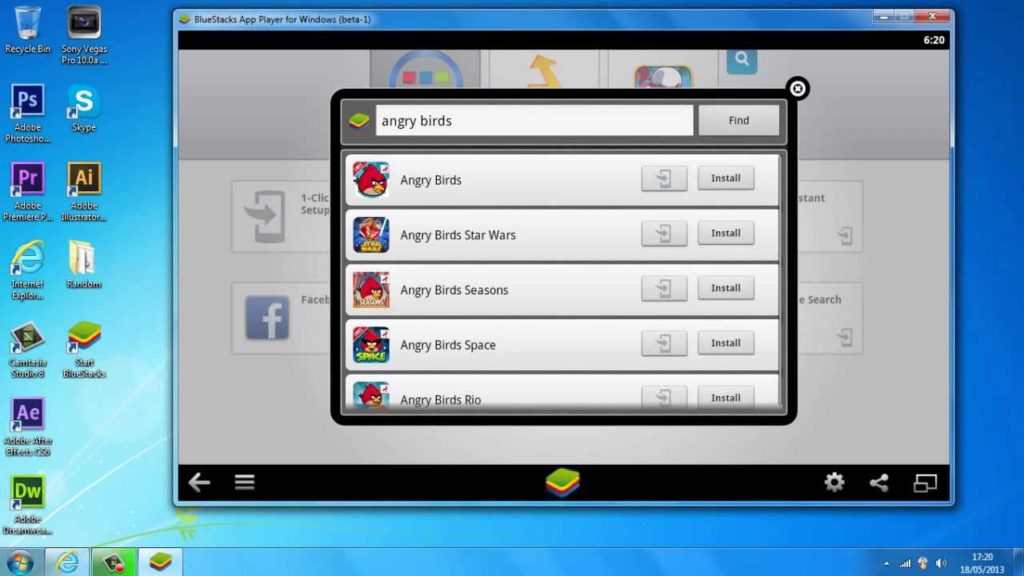Open BlueStacks settings gear
Image resolution: width=1024 pixels, height=576 pixels.
coord(834,482)
